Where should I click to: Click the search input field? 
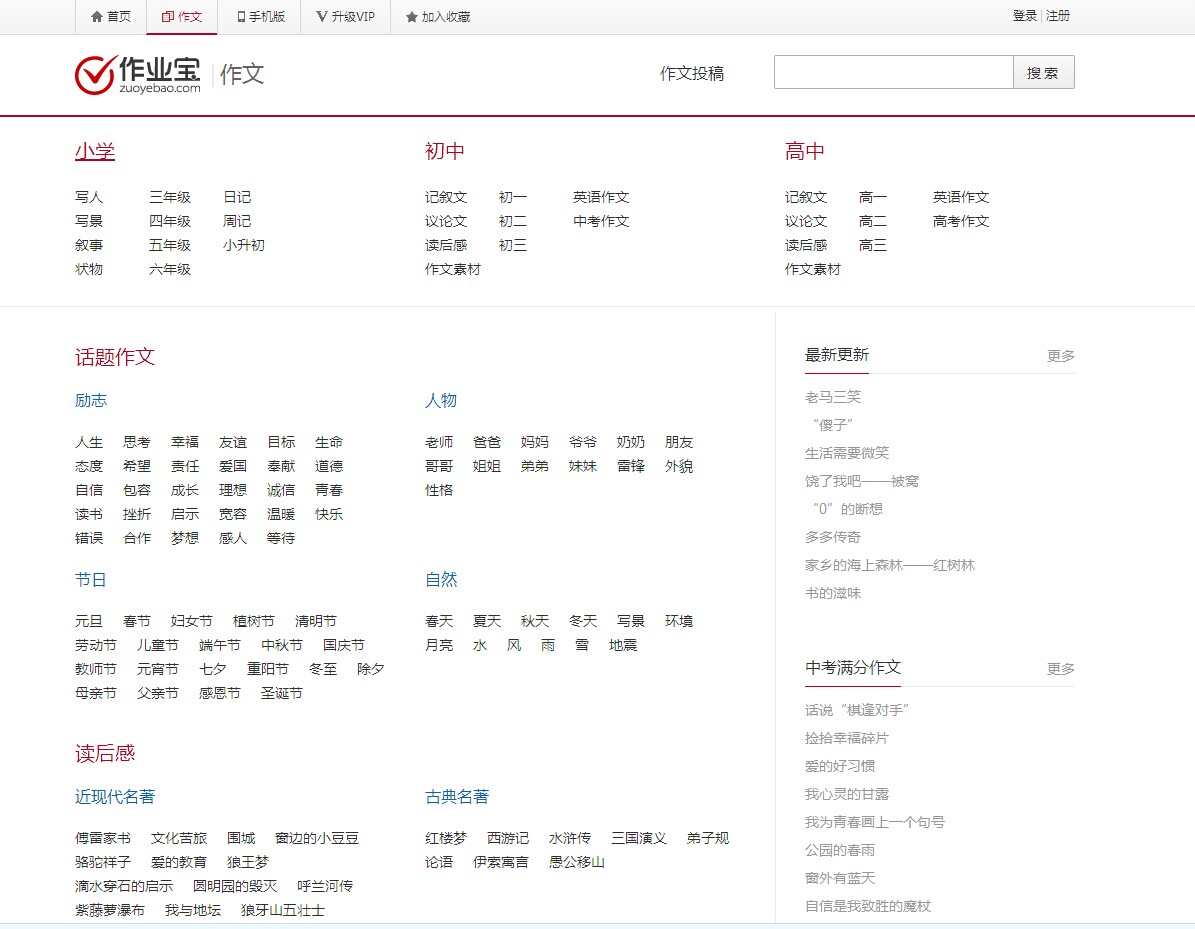893,73
